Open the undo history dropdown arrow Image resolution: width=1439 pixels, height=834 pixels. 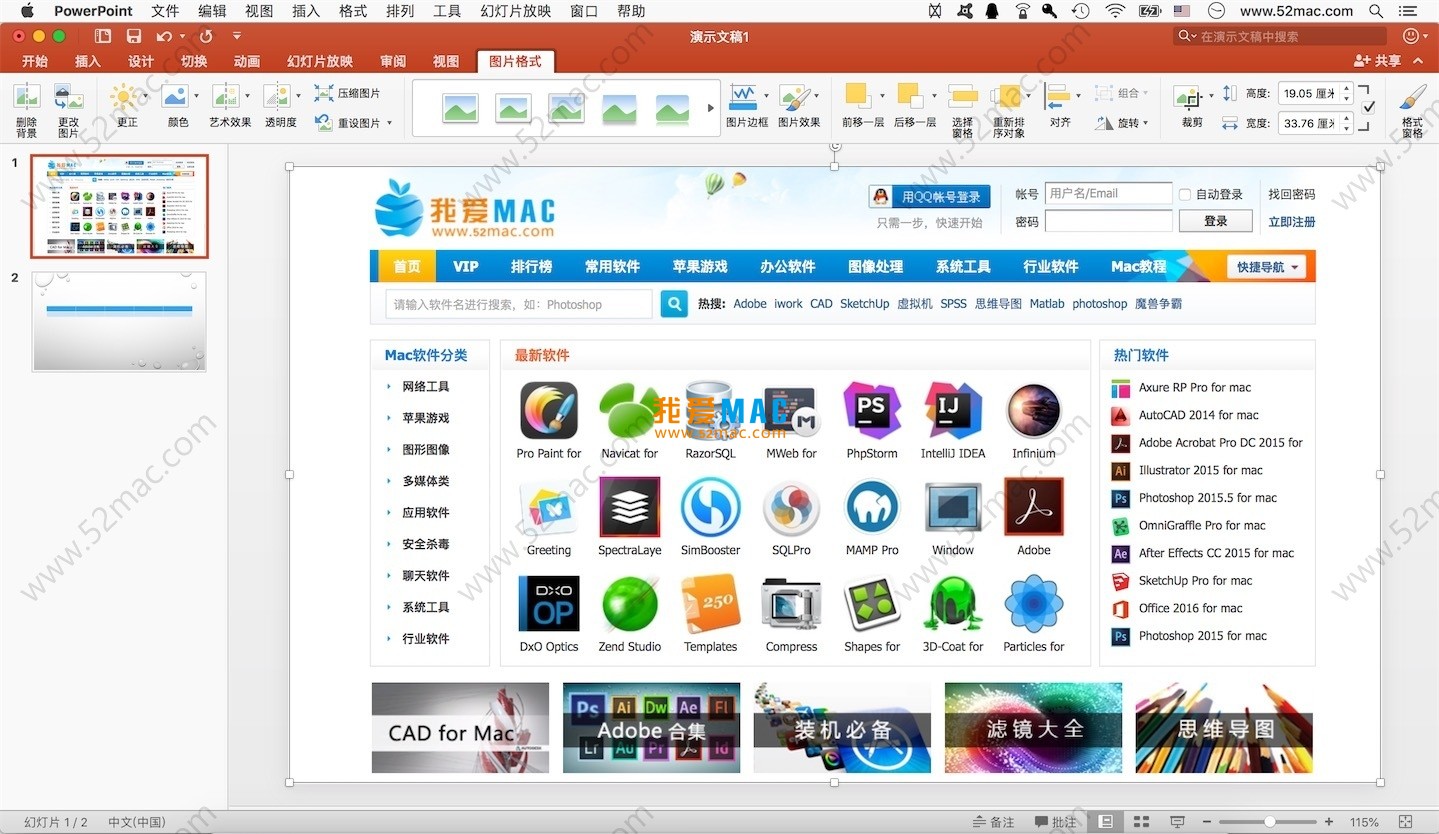(x=182, y=36)
